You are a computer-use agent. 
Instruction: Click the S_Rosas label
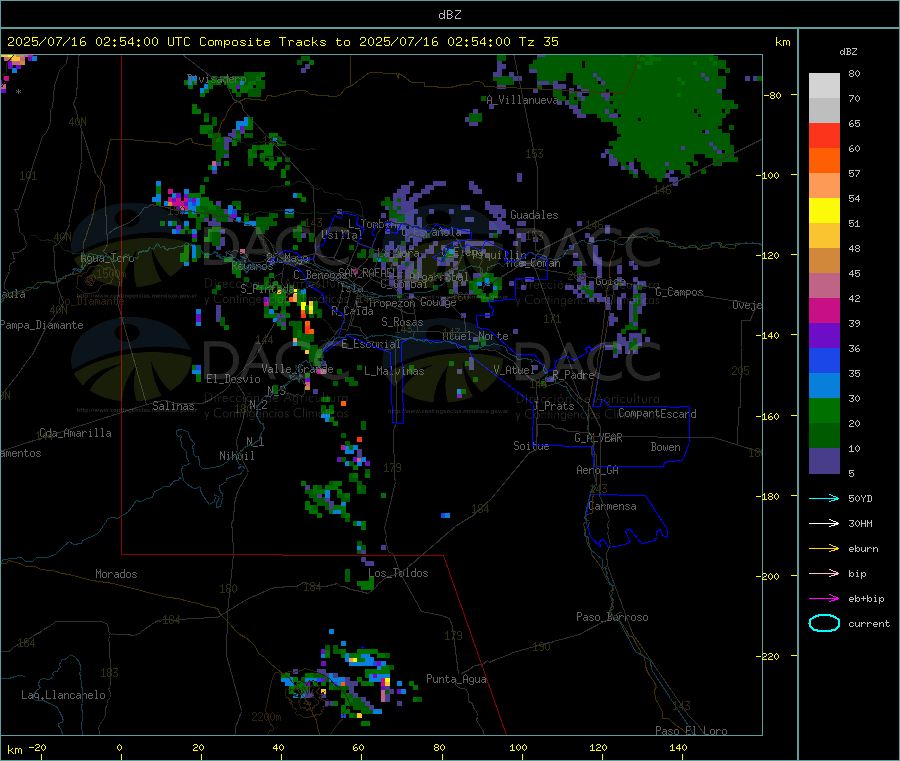pos(402,322)
